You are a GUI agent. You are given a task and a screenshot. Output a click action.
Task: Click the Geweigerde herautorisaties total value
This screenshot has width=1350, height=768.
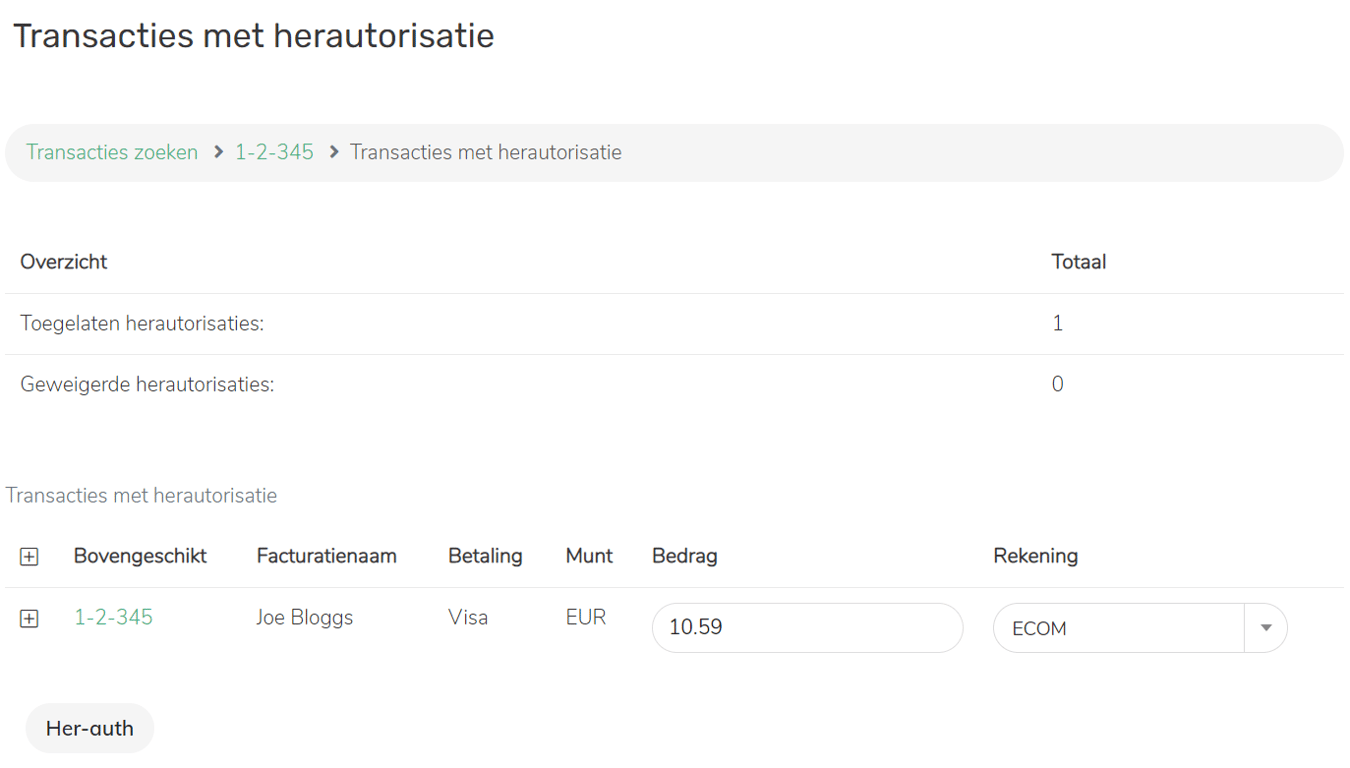[x=1057, y=384]
